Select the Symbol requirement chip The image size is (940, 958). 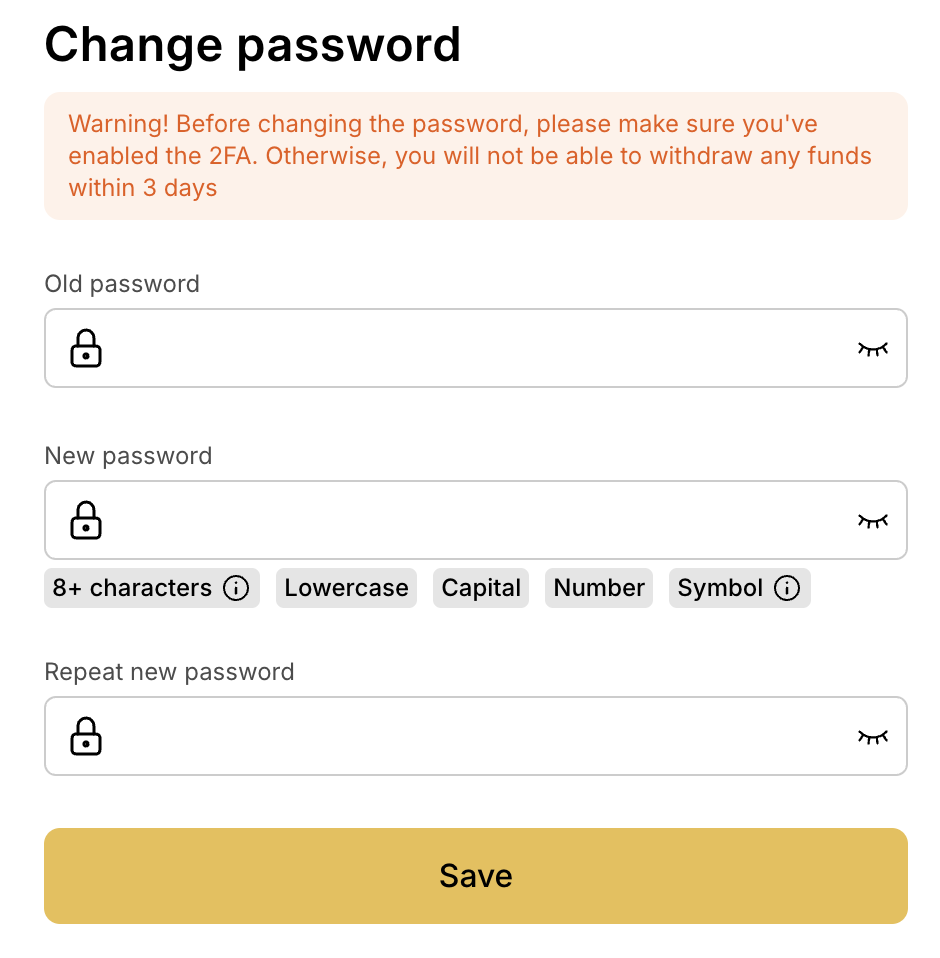coord(740,588)
